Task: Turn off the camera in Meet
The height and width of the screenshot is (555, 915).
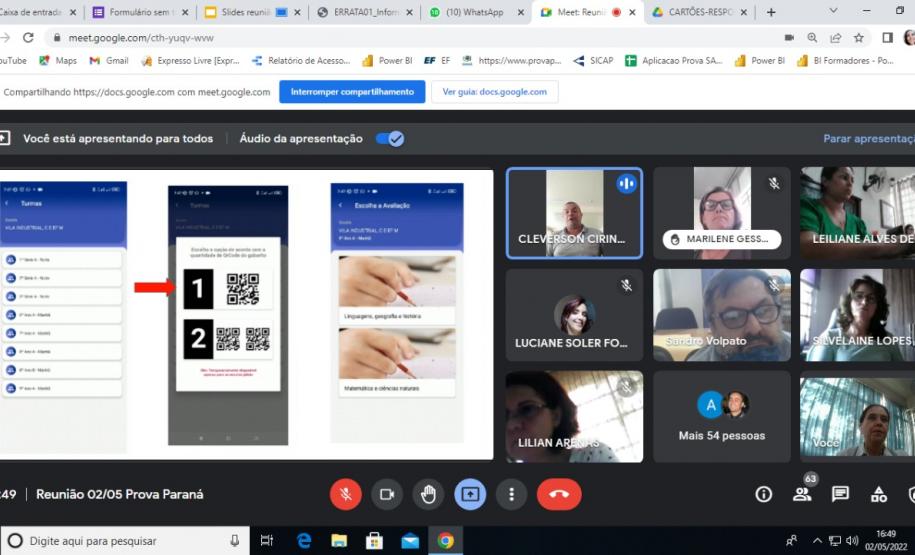Action: (386, 494)
